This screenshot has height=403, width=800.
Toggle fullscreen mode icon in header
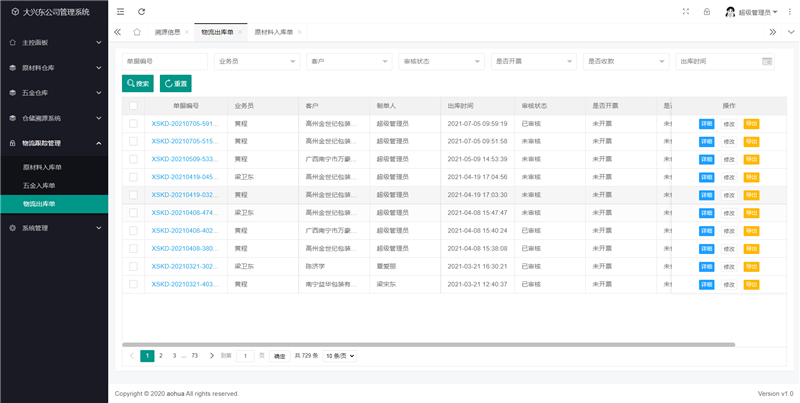pyautogui.click(x=686, y=12)
